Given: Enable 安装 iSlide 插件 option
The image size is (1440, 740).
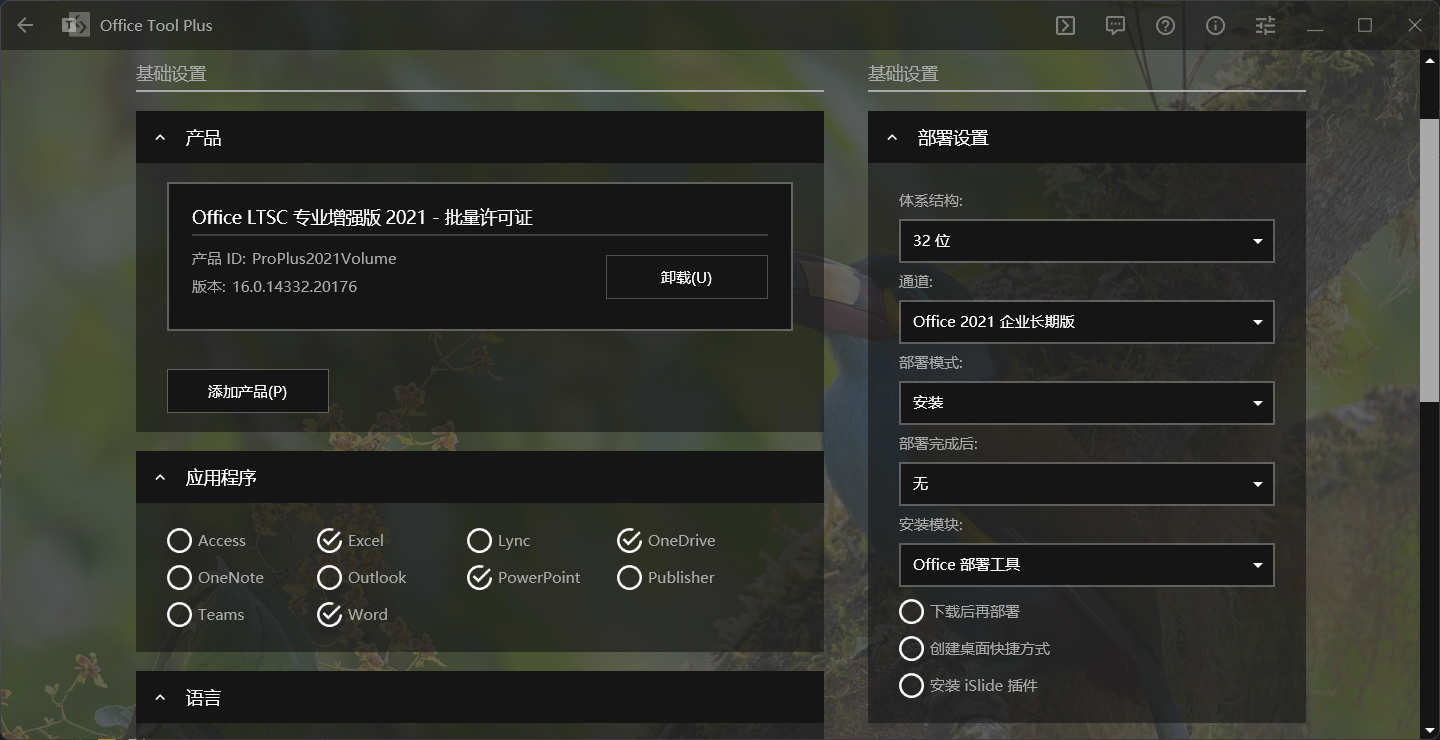Looking at the screenshot, I should tap(968, 685).
